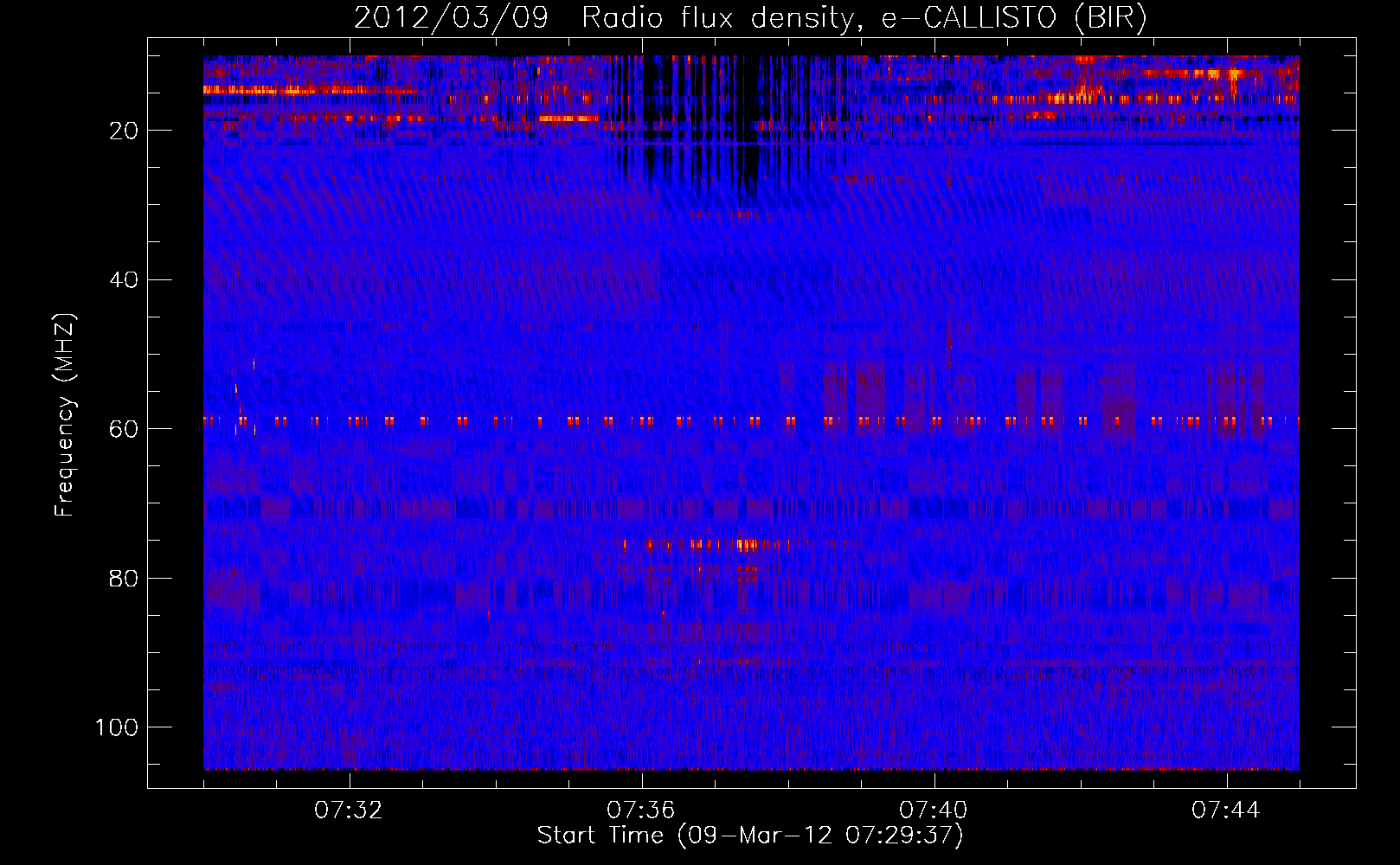Click the 07:40 time tick label
The image size is (1400, 865).
pyautogui.click(x=934, y=811)
